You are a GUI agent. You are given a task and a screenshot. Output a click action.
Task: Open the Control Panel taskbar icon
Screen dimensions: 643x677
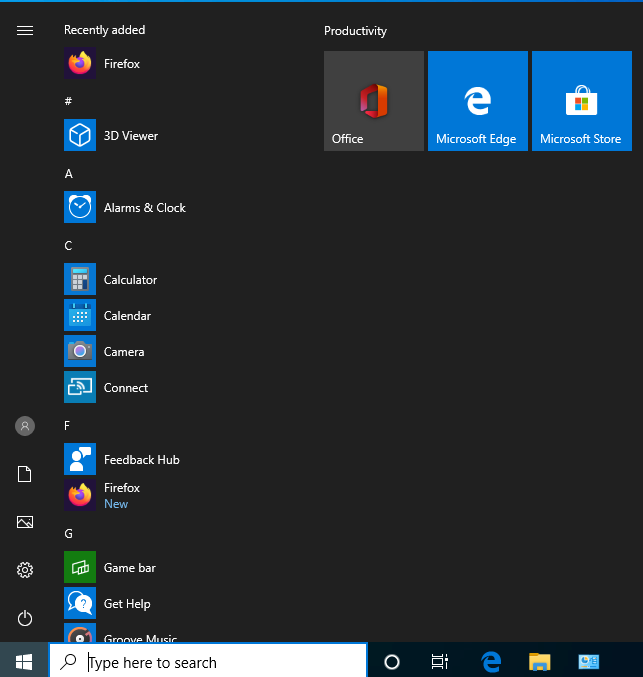(x=589, y=661)
